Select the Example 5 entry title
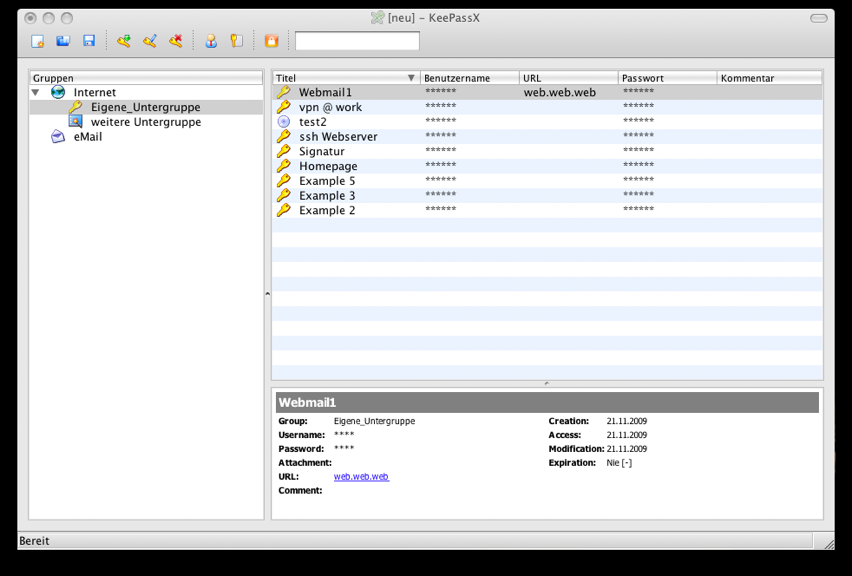852x576 pixels. click(x=327, y=180)
